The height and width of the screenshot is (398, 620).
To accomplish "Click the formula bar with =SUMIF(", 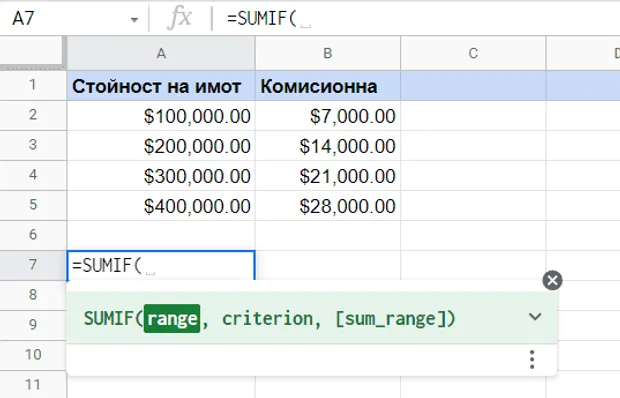I will (x=419, y=18).
